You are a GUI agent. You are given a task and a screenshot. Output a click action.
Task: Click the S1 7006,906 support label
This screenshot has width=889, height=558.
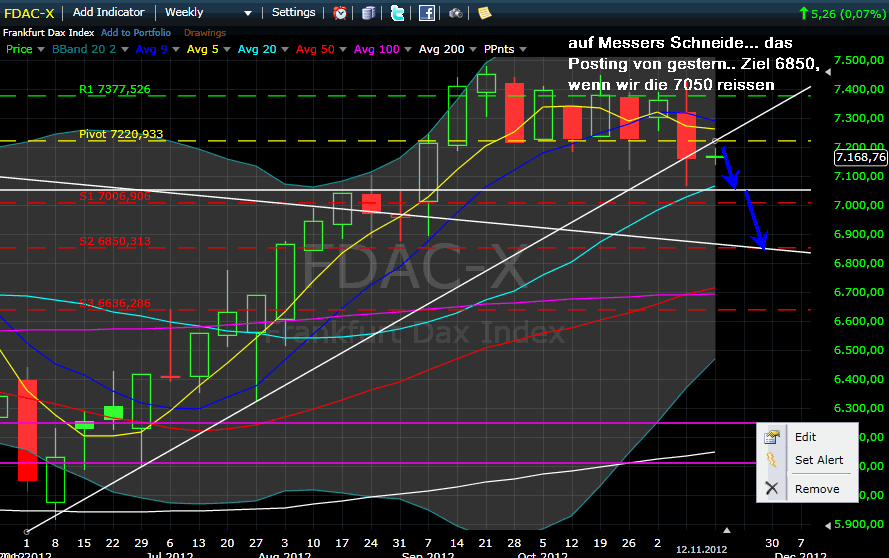tap(115, 196)
